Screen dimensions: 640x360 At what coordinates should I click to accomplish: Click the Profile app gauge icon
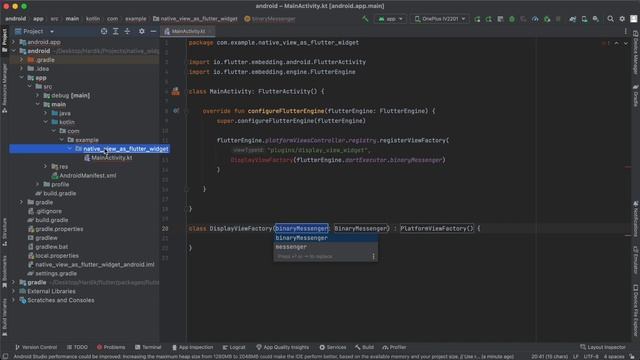coord(535,19)
